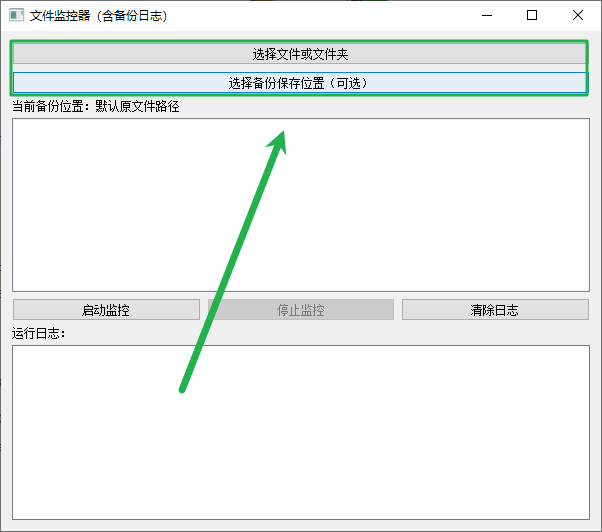
Task: Click empty title bar area left of minimize
Action: pos(350,16)
